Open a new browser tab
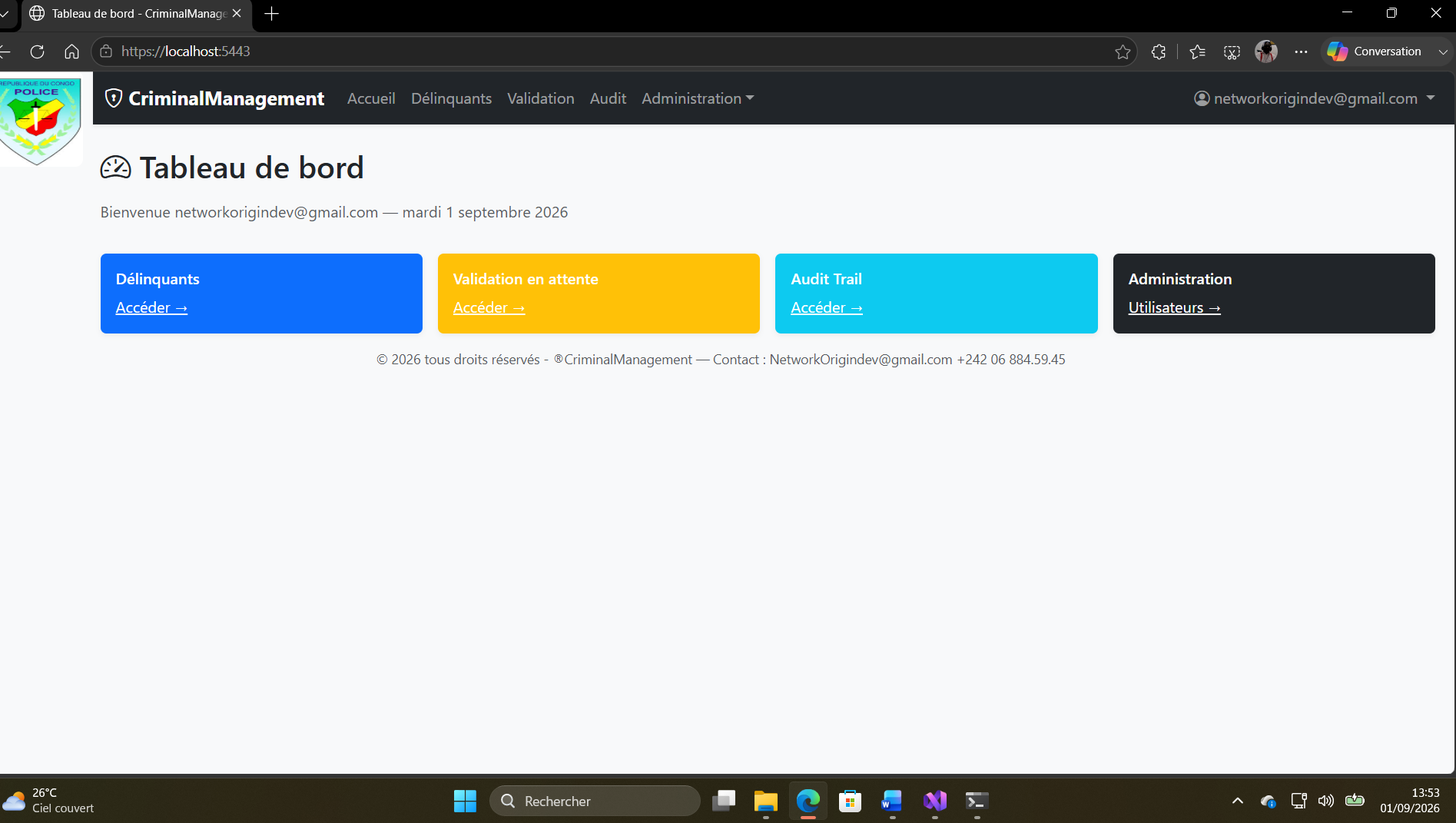 (271, 14)
